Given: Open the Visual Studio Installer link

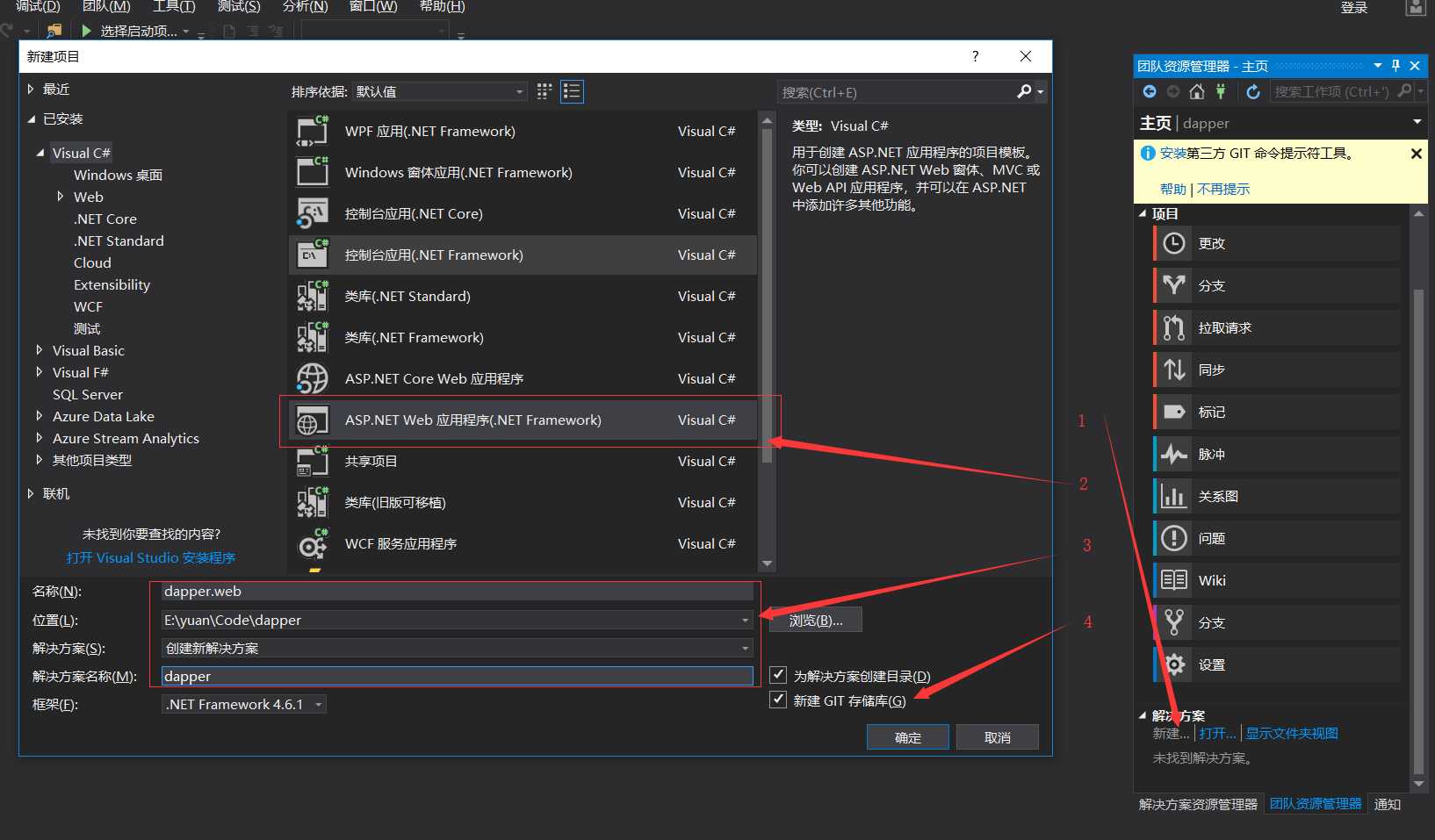Looking at the screenshot, I should pyautogui.click(x=151, y=557).
